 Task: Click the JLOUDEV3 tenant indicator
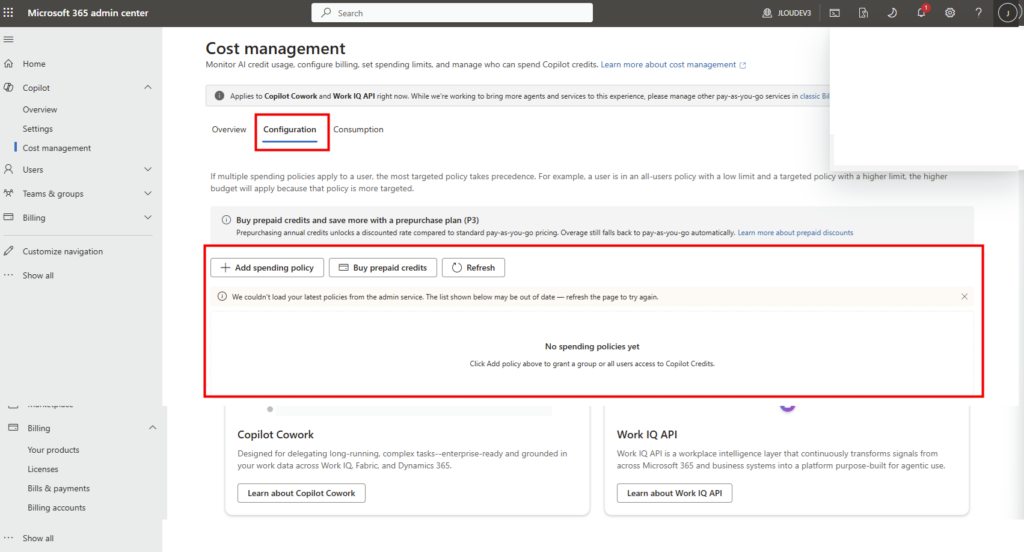click(x=786, y=13)
